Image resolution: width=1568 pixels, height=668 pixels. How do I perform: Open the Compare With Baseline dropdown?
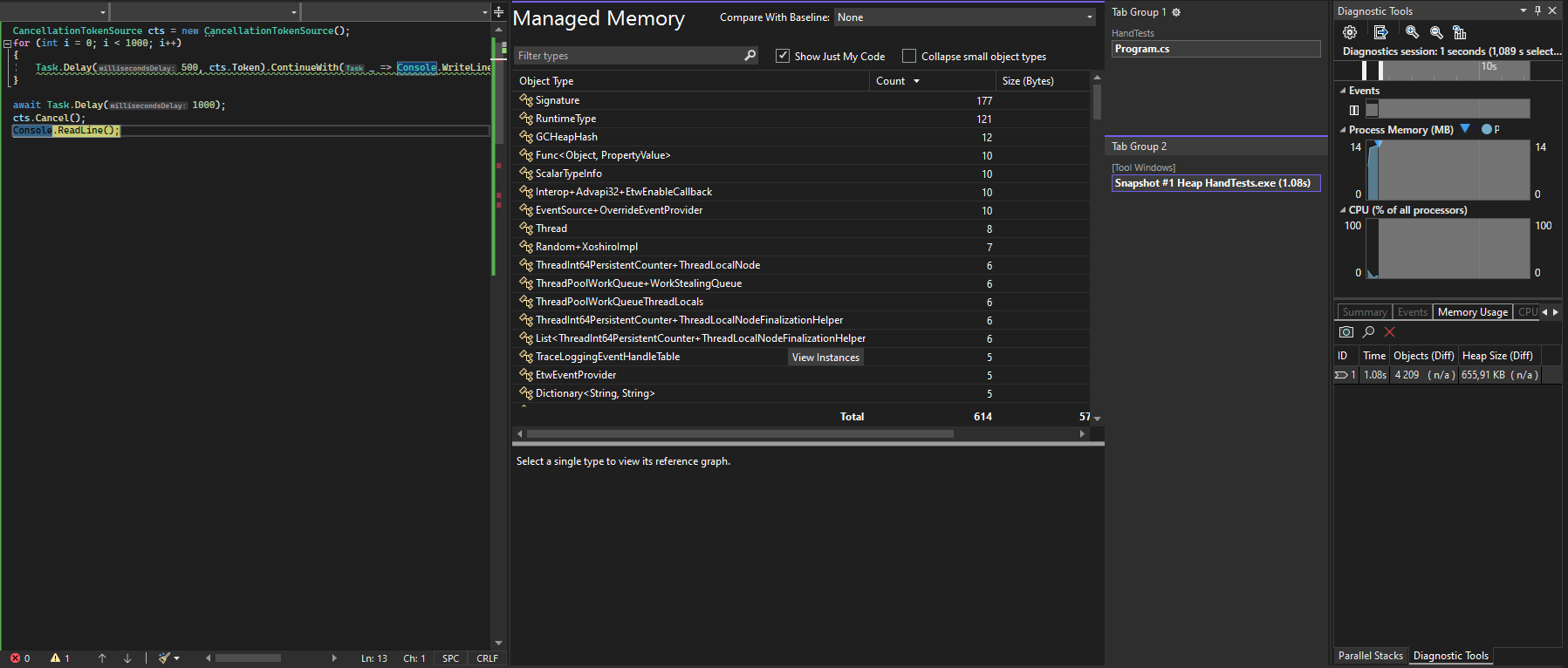pyautogui.click(x=965, y=17)
